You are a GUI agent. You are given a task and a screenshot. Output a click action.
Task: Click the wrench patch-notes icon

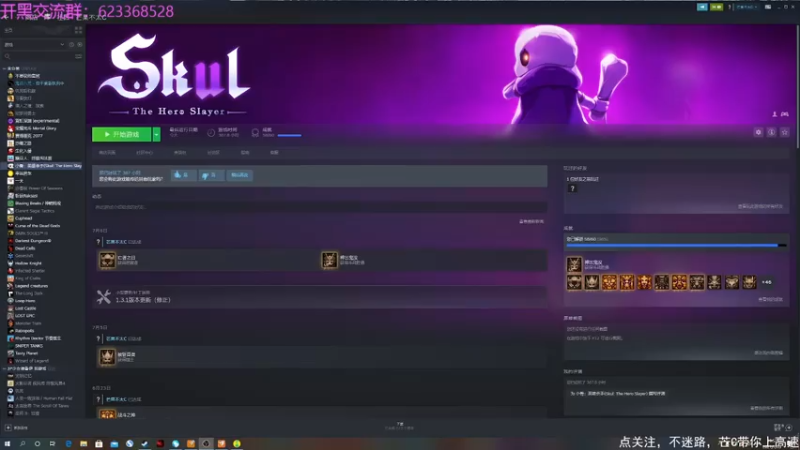pos(104,297)
